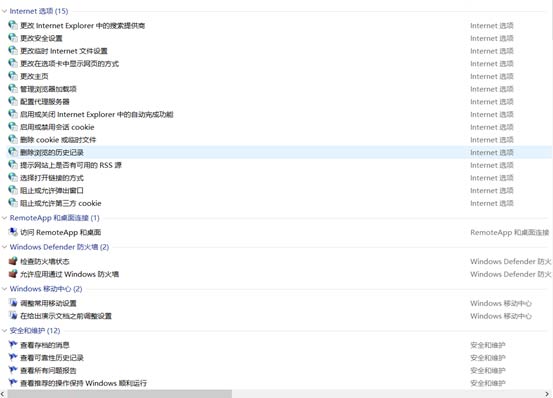Click the icon beside 启用或禁用会话 cookie
553x398 pixels.
click(13, 126)
